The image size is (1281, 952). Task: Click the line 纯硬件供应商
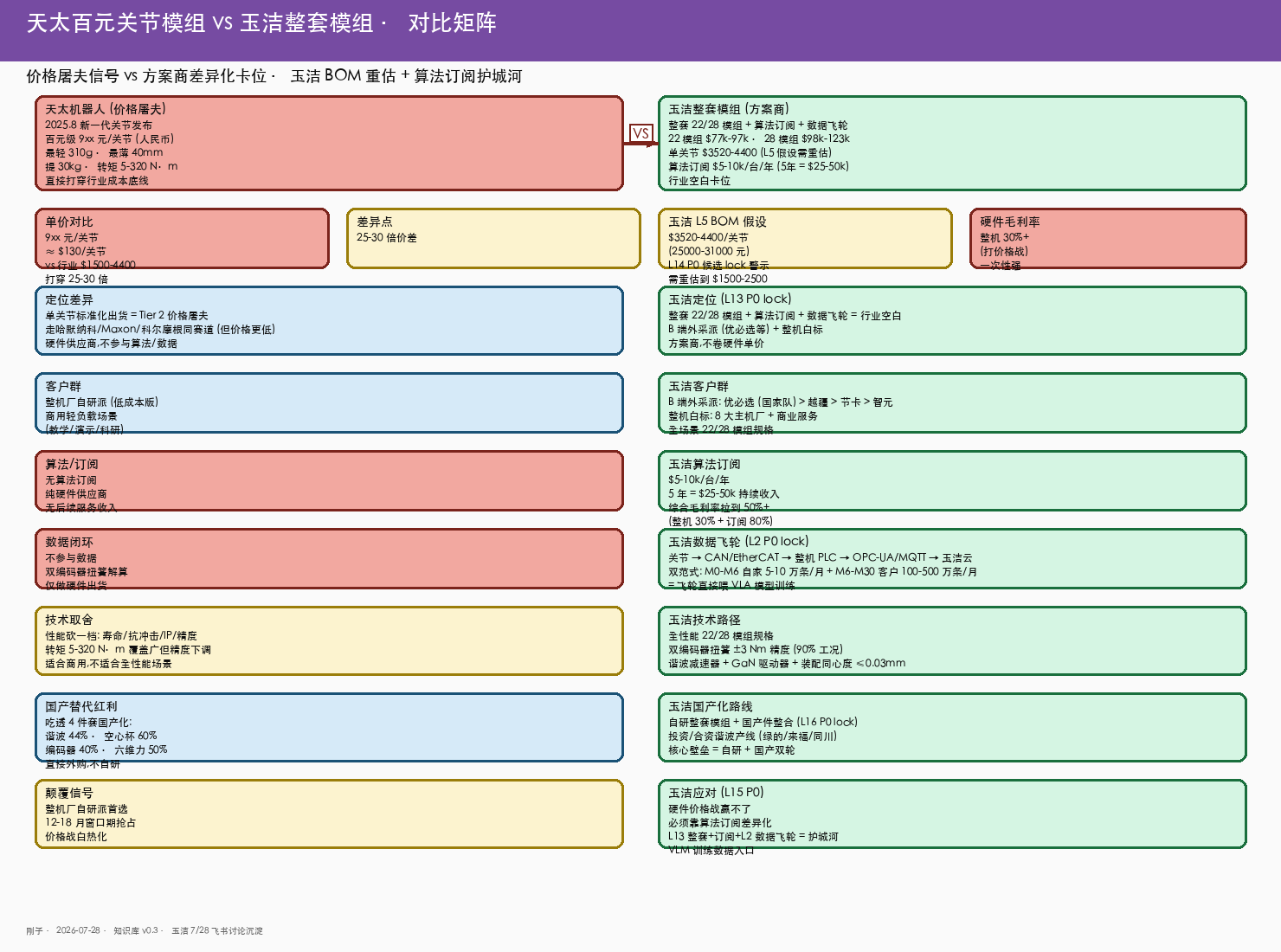pyautogui.click(x=76, y=494)
